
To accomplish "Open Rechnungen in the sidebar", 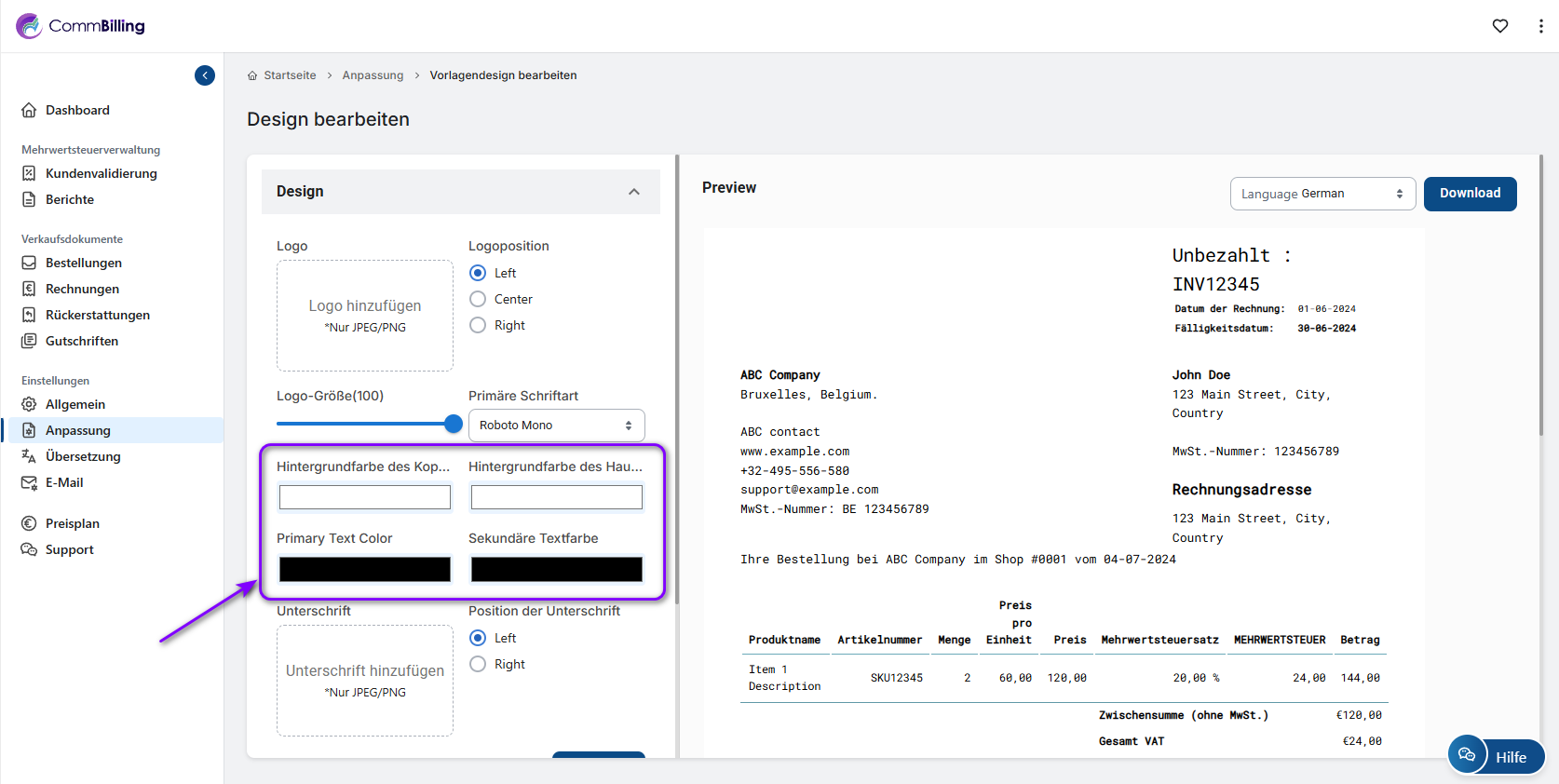I will pyautogui.click(x=82, y=289).
